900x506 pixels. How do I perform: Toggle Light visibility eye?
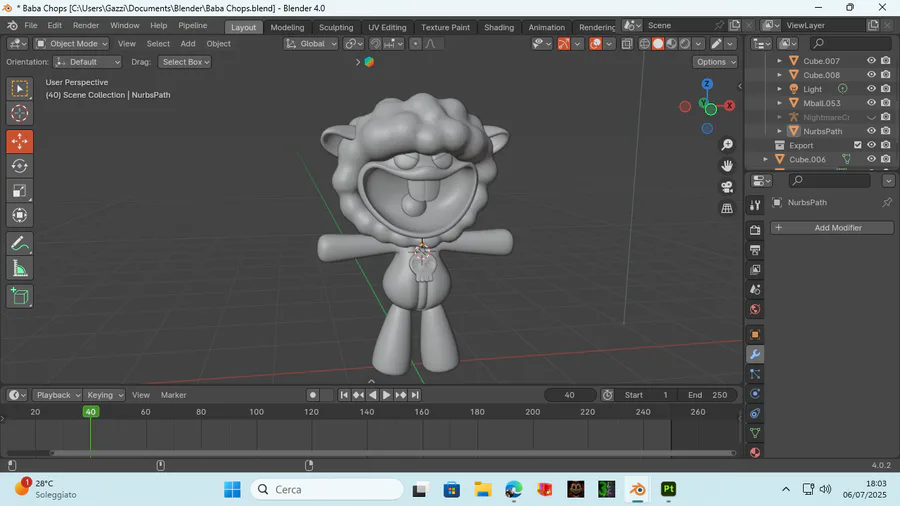[871, 89]
